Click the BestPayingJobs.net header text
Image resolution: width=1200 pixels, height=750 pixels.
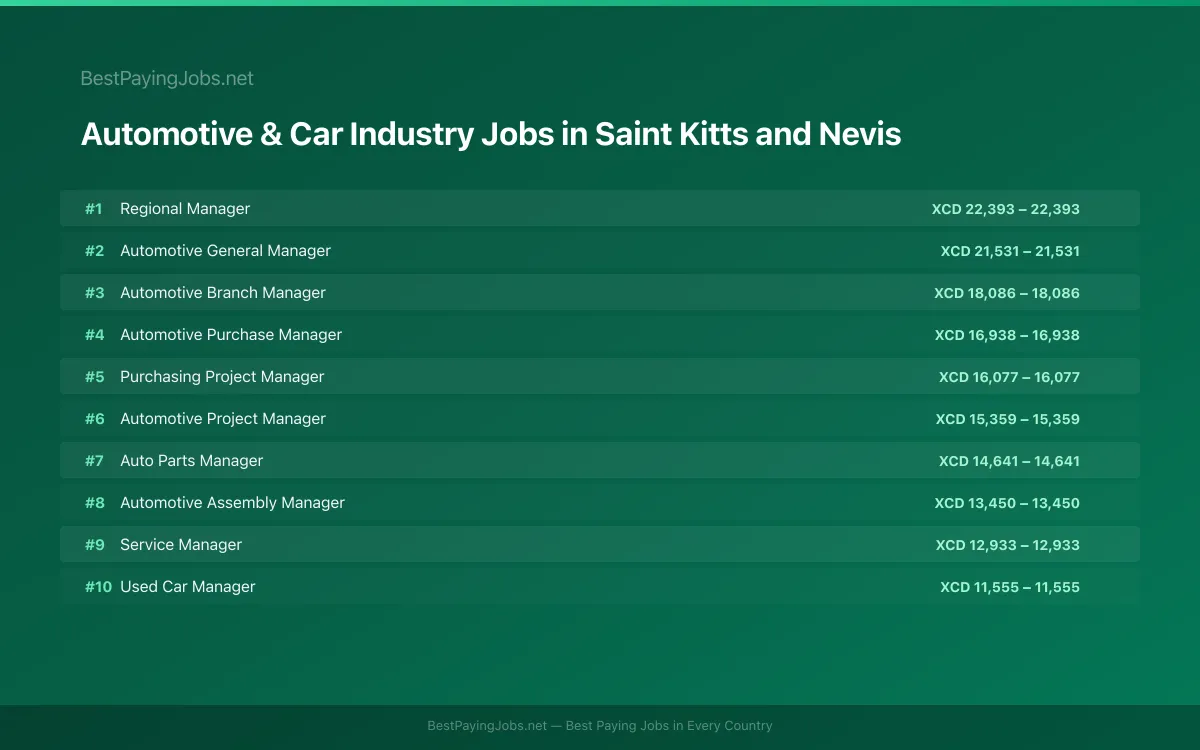167,78
